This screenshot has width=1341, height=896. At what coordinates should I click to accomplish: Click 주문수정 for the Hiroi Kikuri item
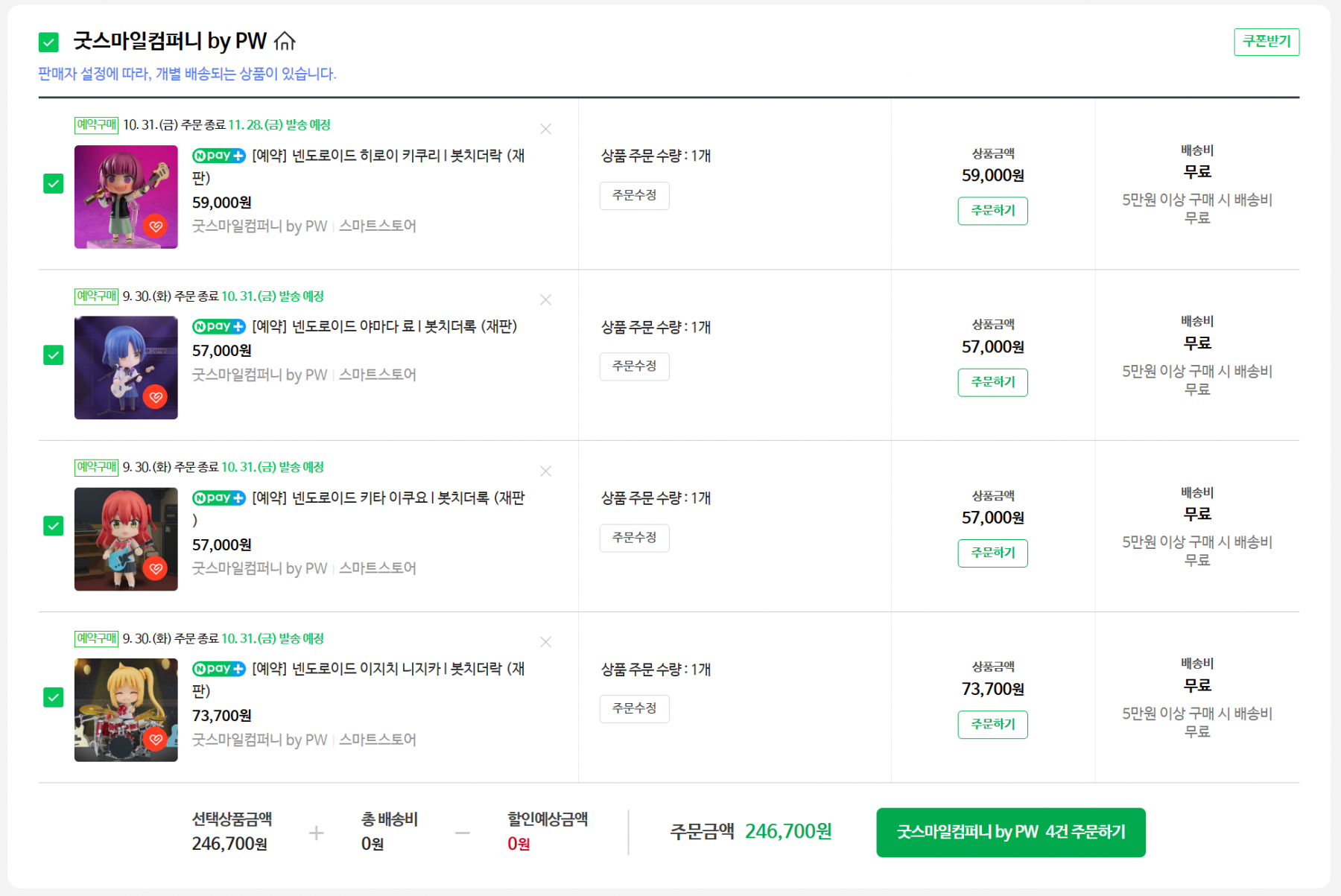[x=634, y=195]
